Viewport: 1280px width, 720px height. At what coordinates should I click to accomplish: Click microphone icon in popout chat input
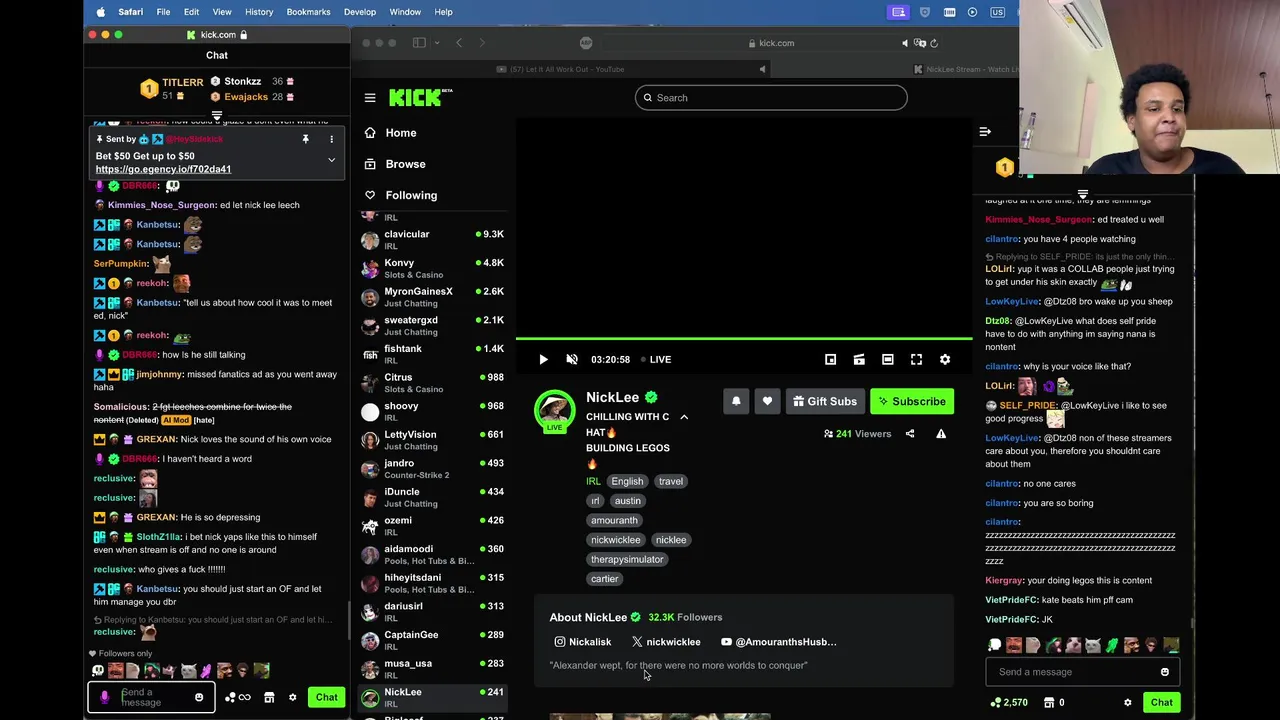pyautogui.click(x=104, y=697)
